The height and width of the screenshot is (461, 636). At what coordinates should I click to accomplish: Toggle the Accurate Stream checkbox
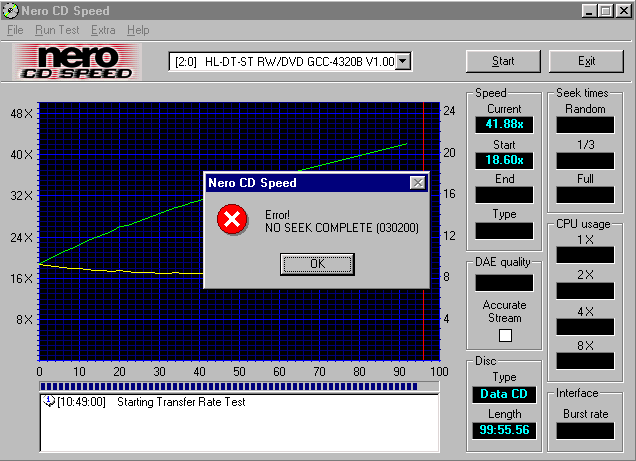coord(505,335)
